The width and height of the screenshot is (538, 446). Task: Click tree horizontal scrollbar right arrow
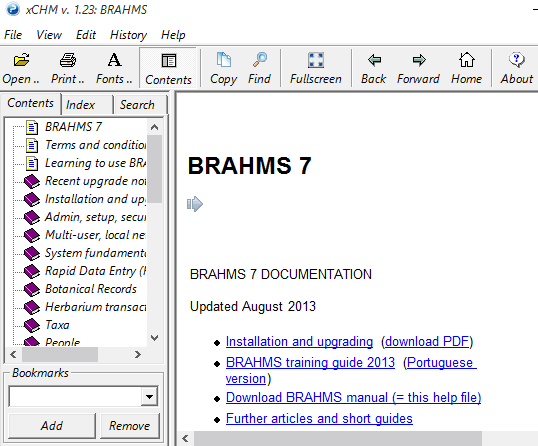[x=138, y=354]
